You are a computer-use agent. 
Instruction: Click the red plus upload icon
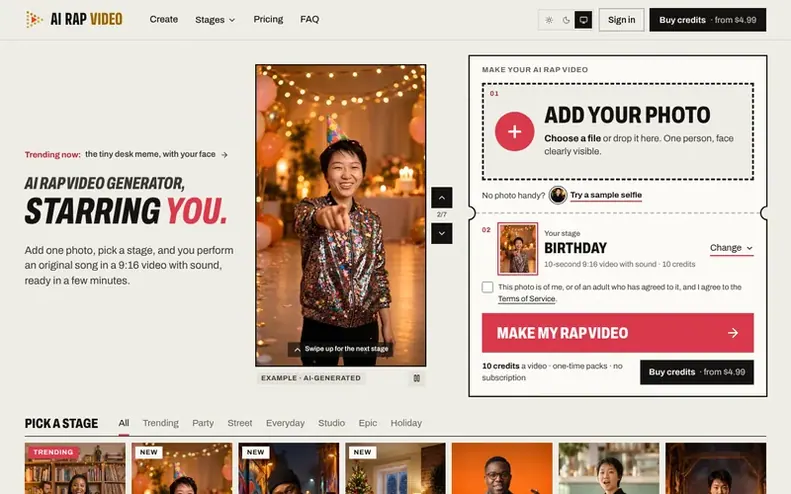pos(514,132)
